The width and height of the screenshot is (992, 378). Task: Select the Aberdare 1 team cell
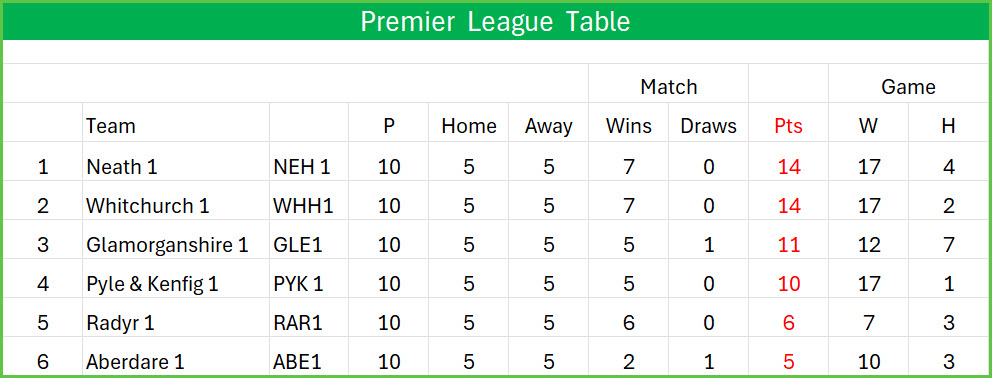176,362
